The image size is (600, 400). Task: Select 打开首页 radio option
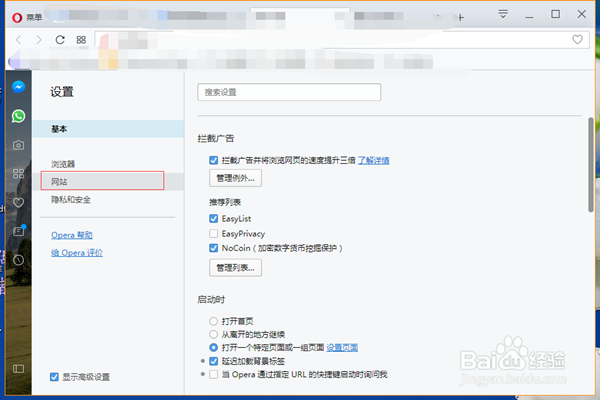point(214,321)
